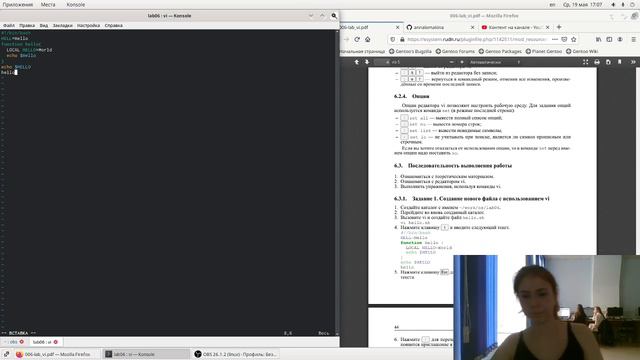Open PDF viewer tools menu
640x360 pixels.
pos(633,62)
